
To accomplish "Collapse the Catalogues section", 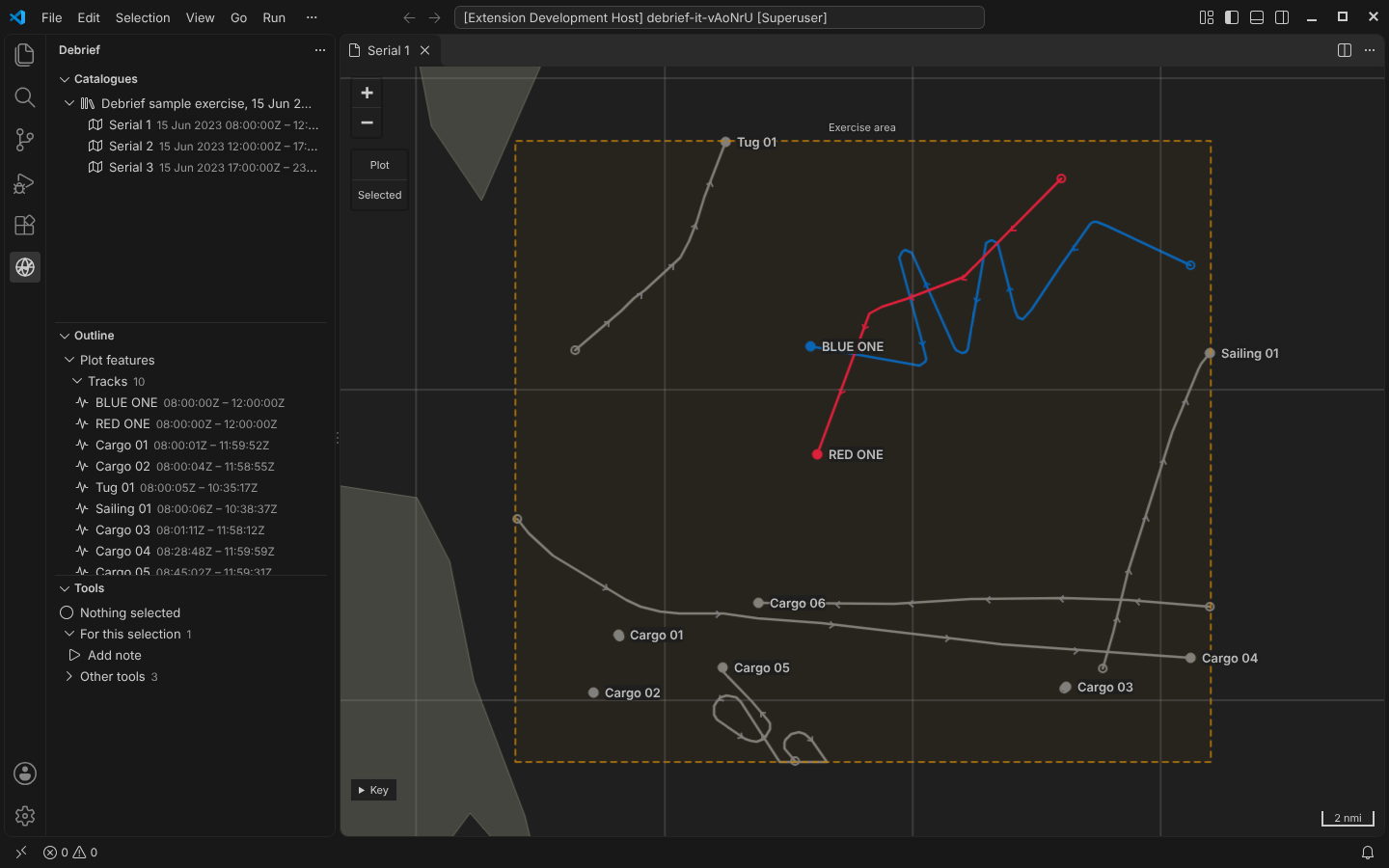I will click(x=65, y=79).
